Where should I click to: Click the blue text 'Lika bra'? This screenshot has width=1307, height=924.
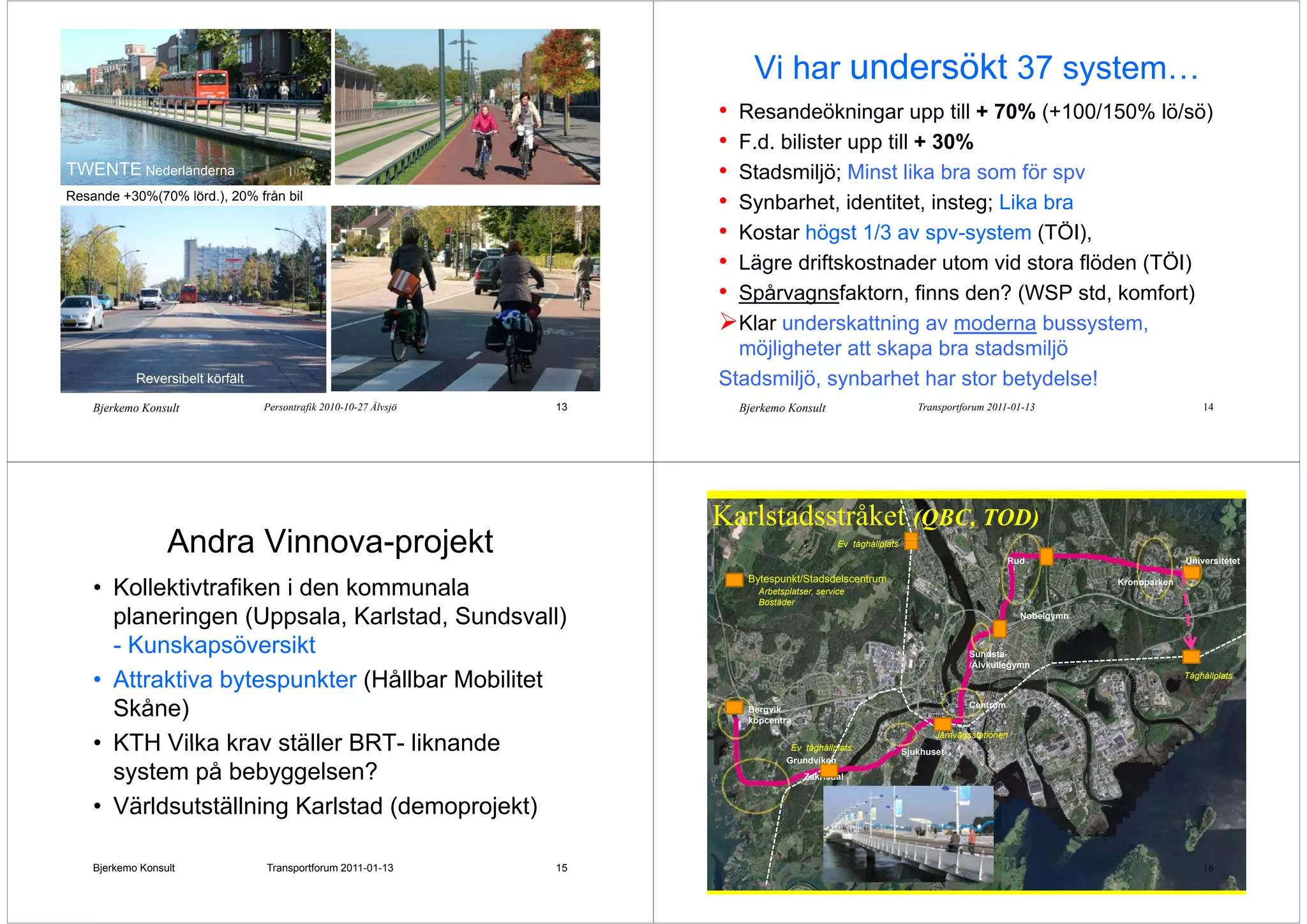[1036, 202]
